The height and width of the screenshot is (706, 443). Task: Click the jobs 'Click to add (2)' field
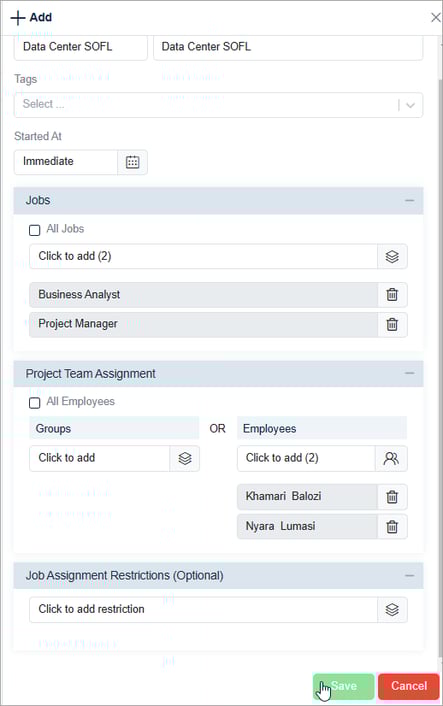[x=203, y=257]
